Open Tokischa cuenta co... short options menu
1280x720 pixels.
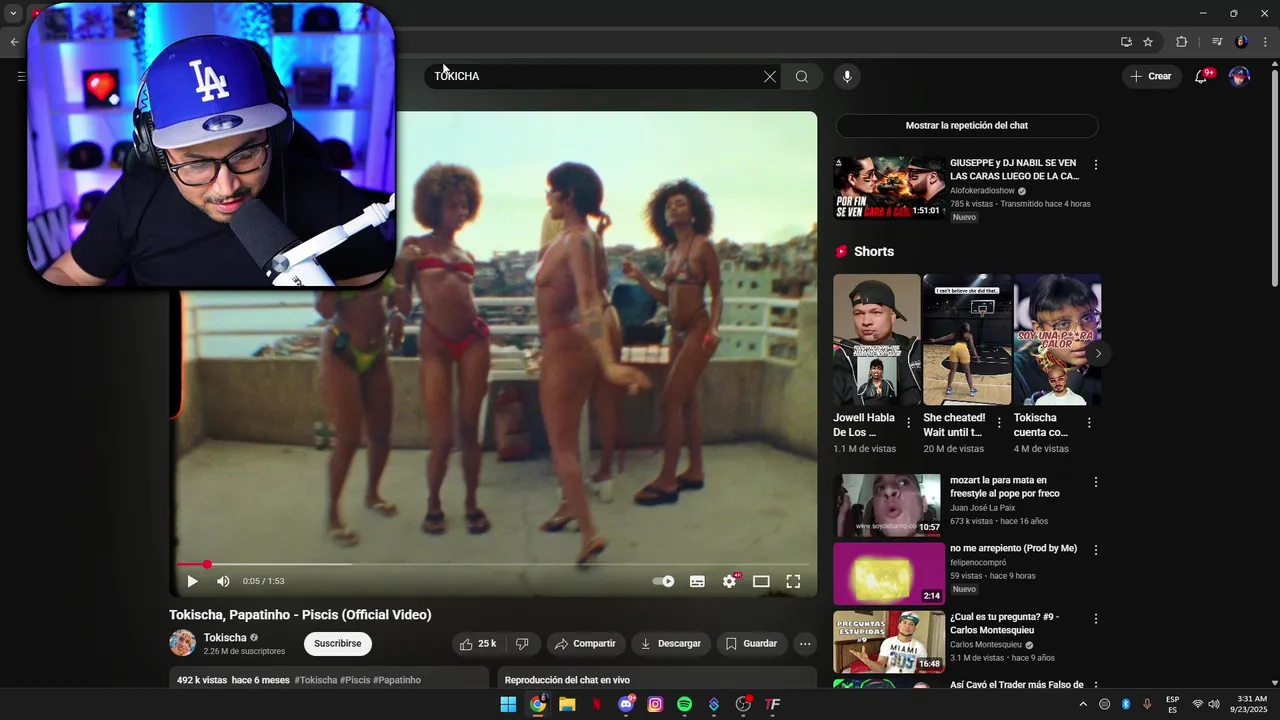coord(1089,423)
